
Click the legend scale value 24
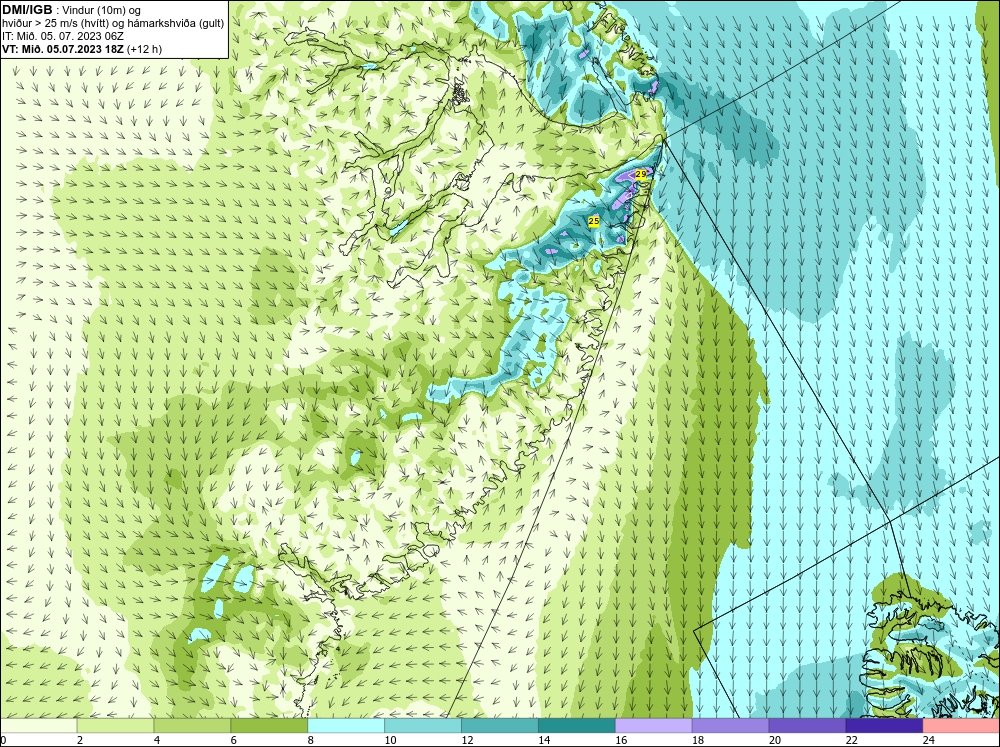pos(929,740)
